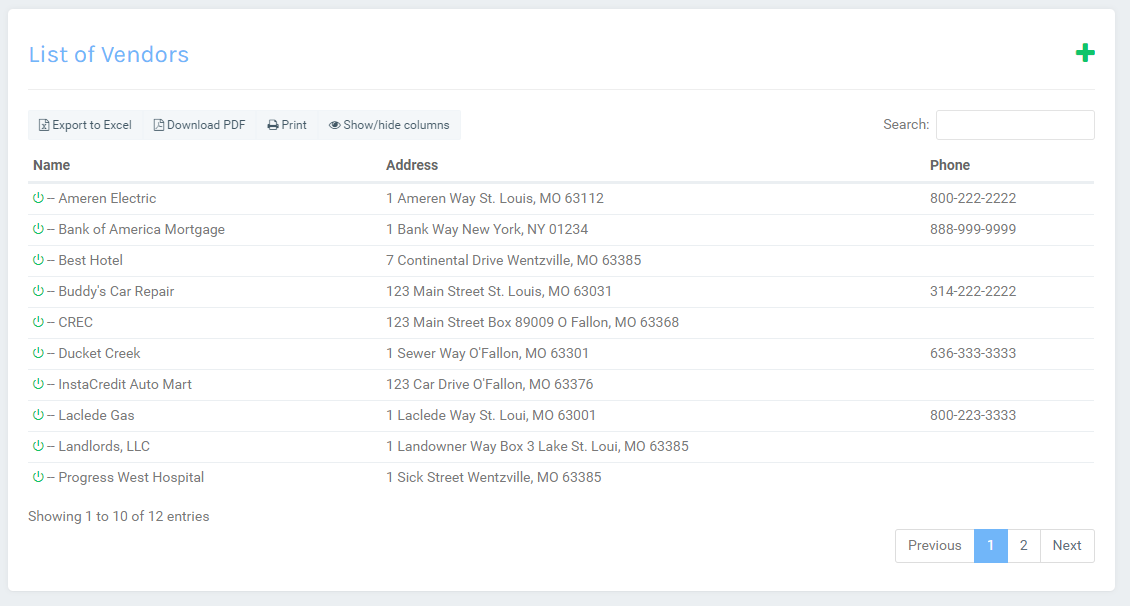The image size is (1130, 606).
Task: Click the power icon beside CREC
Action: (38, 322)
